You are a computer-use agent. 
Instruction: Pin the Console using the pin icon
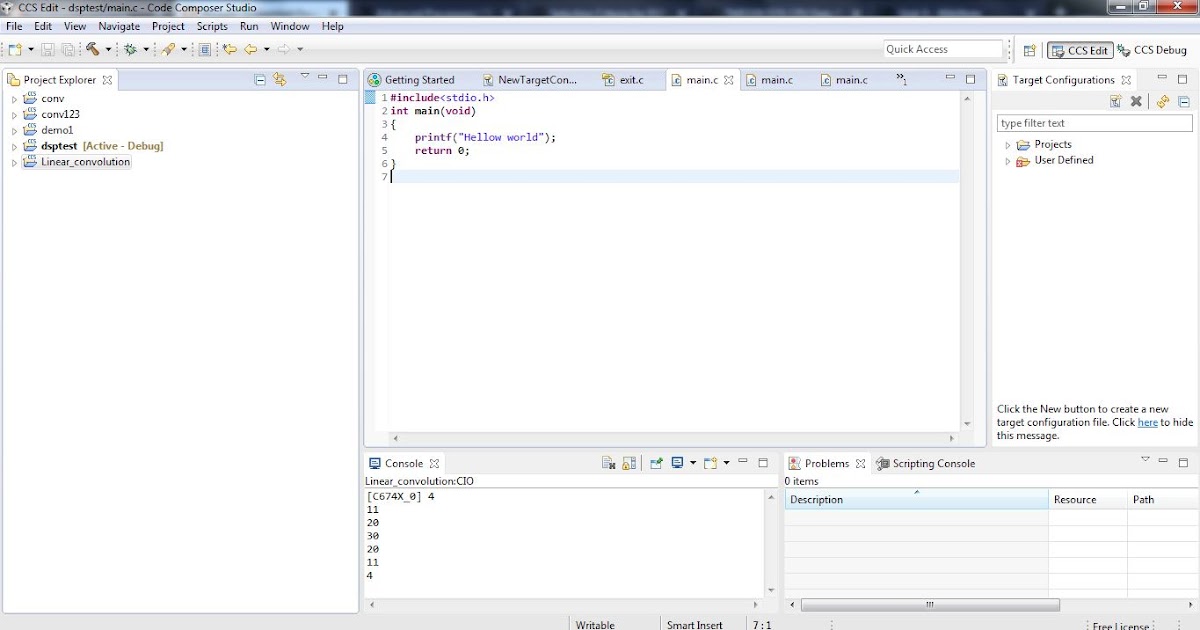click(656, 463)
